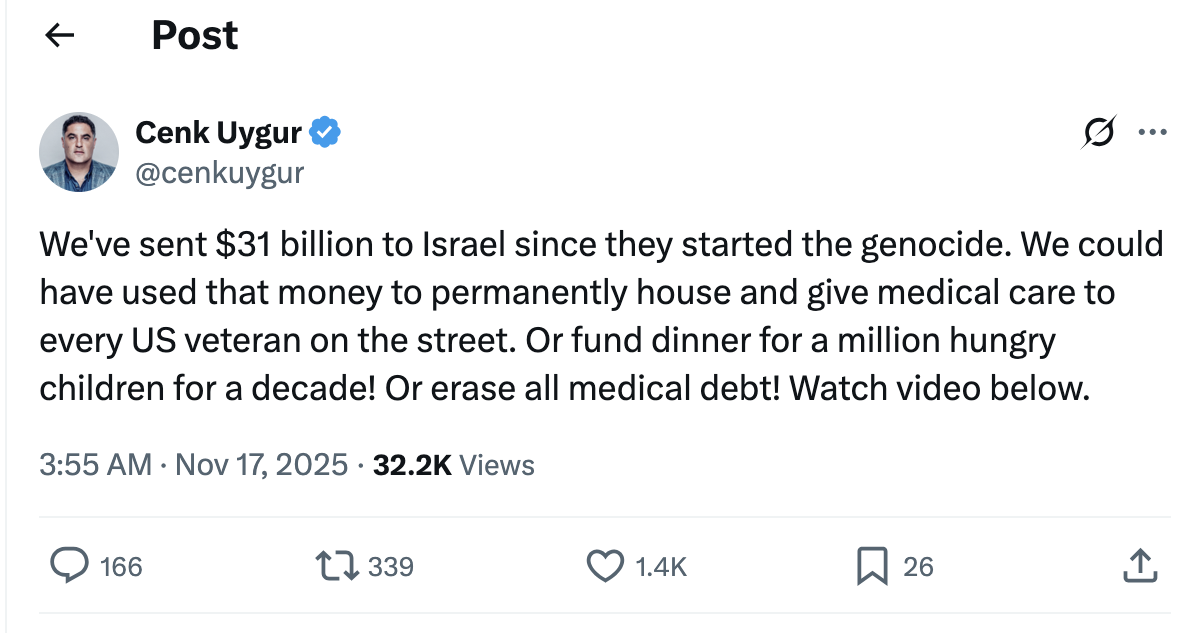Open the Cenk Uygur display name link
Screen dimensions: 1199x633
click(x=218, y=131)
